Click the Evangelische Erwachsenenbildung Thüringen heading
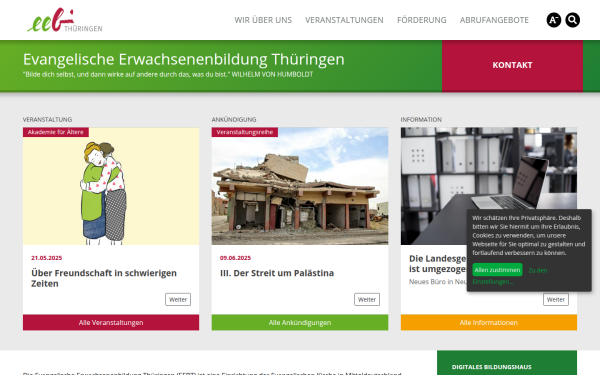 point(184,59)
